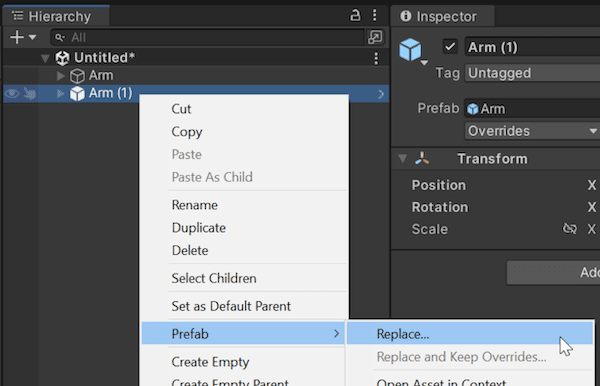Switch to the Inspector tab
Image resolution: width=600 pixels, height=386 pixels.
pyautogui.click(x=443, y=16)
